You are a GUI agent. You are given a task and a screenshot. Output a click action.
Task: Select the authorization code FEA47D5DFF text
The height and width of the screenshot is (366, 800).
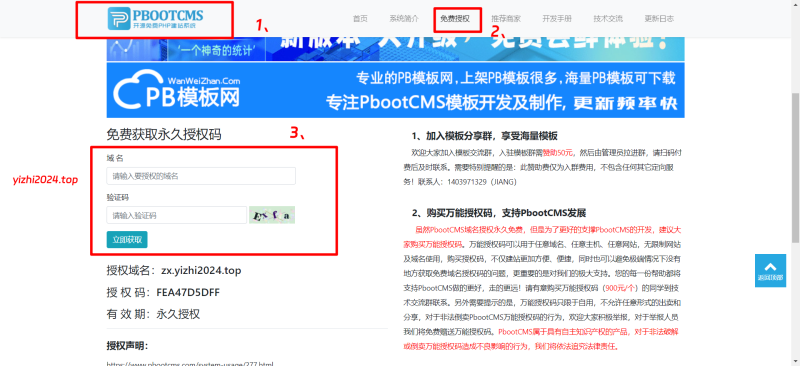(x=188, y=292)
